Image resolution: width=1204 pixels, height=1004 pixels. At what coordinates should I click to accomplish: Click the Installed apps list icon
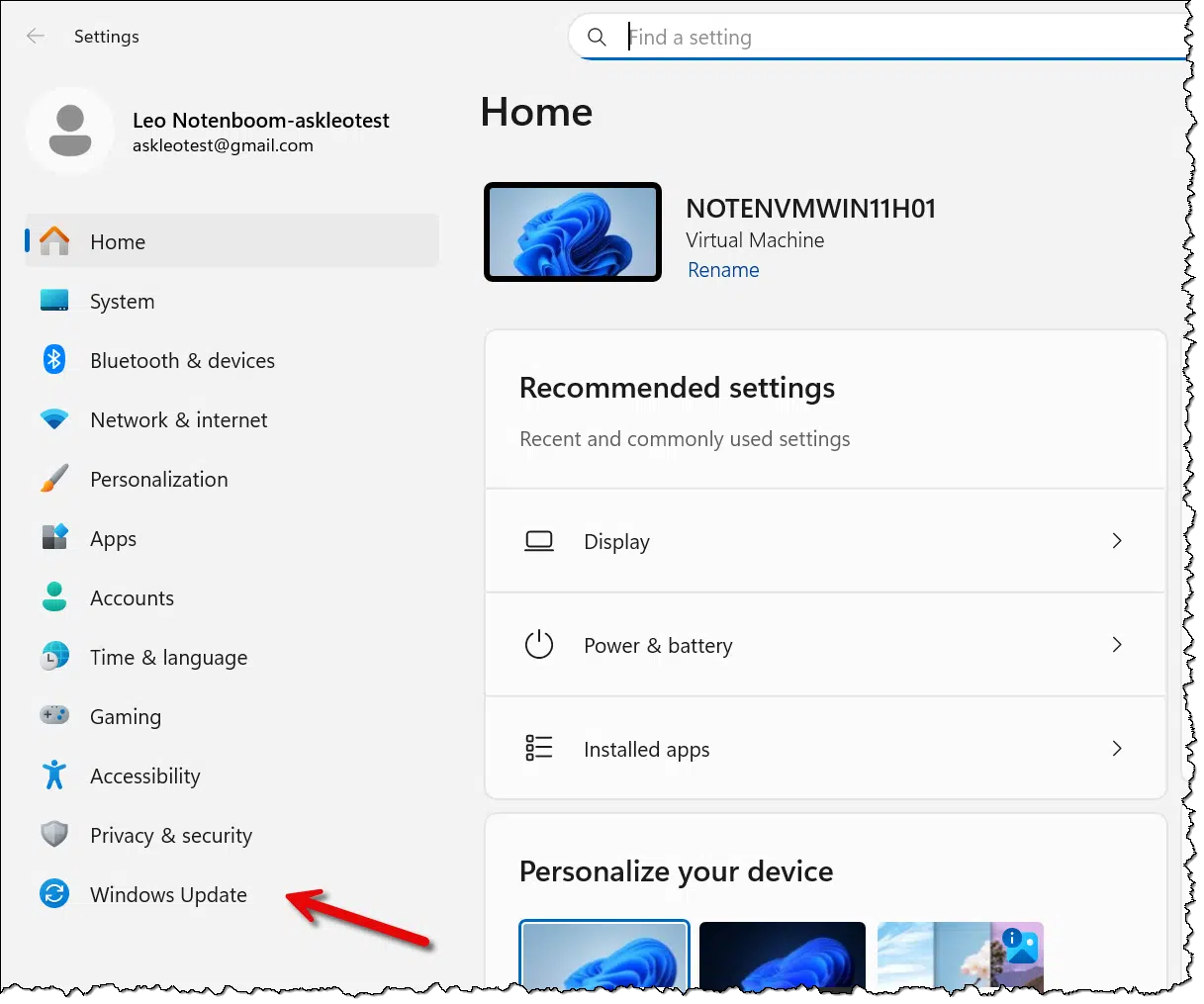pyautogui.click(x=539, y=749)
